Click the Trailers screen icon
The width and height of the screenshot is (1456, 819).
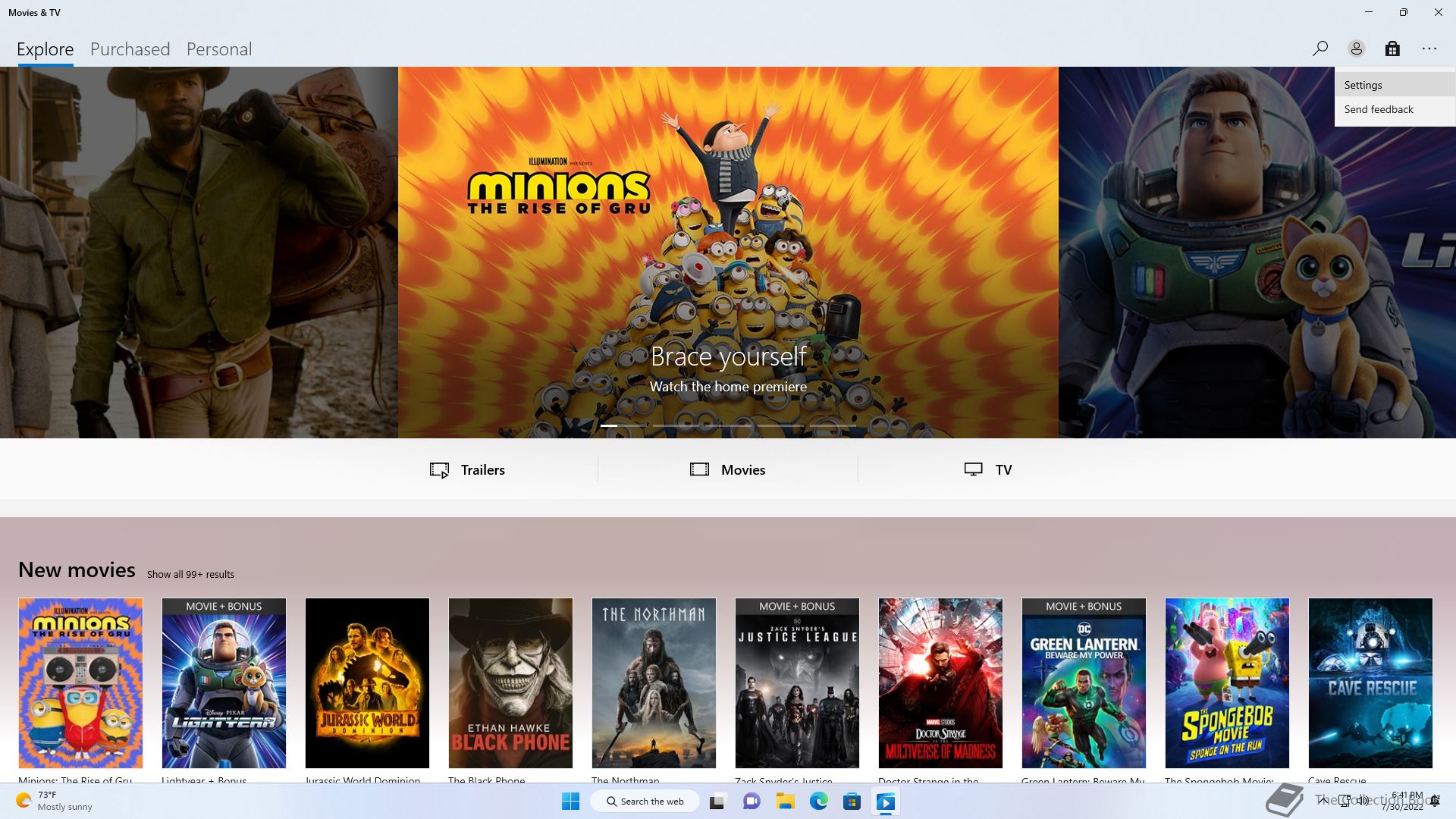[439, 470]
